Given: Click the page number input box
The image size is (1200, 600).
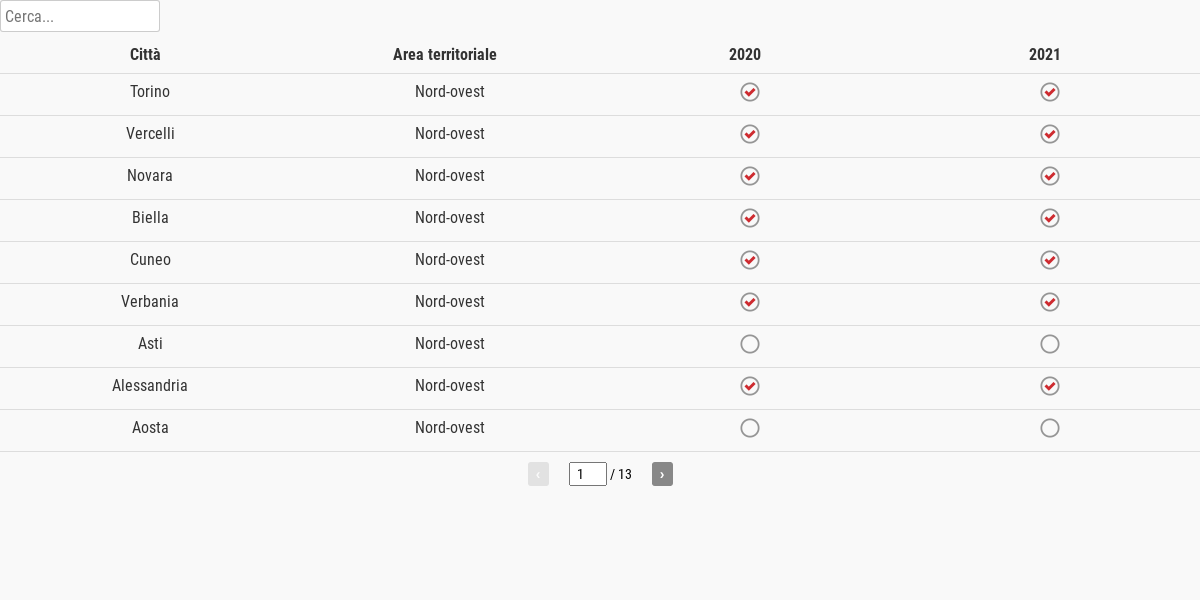Looking at the screenshot, I should tap(588, 474).
